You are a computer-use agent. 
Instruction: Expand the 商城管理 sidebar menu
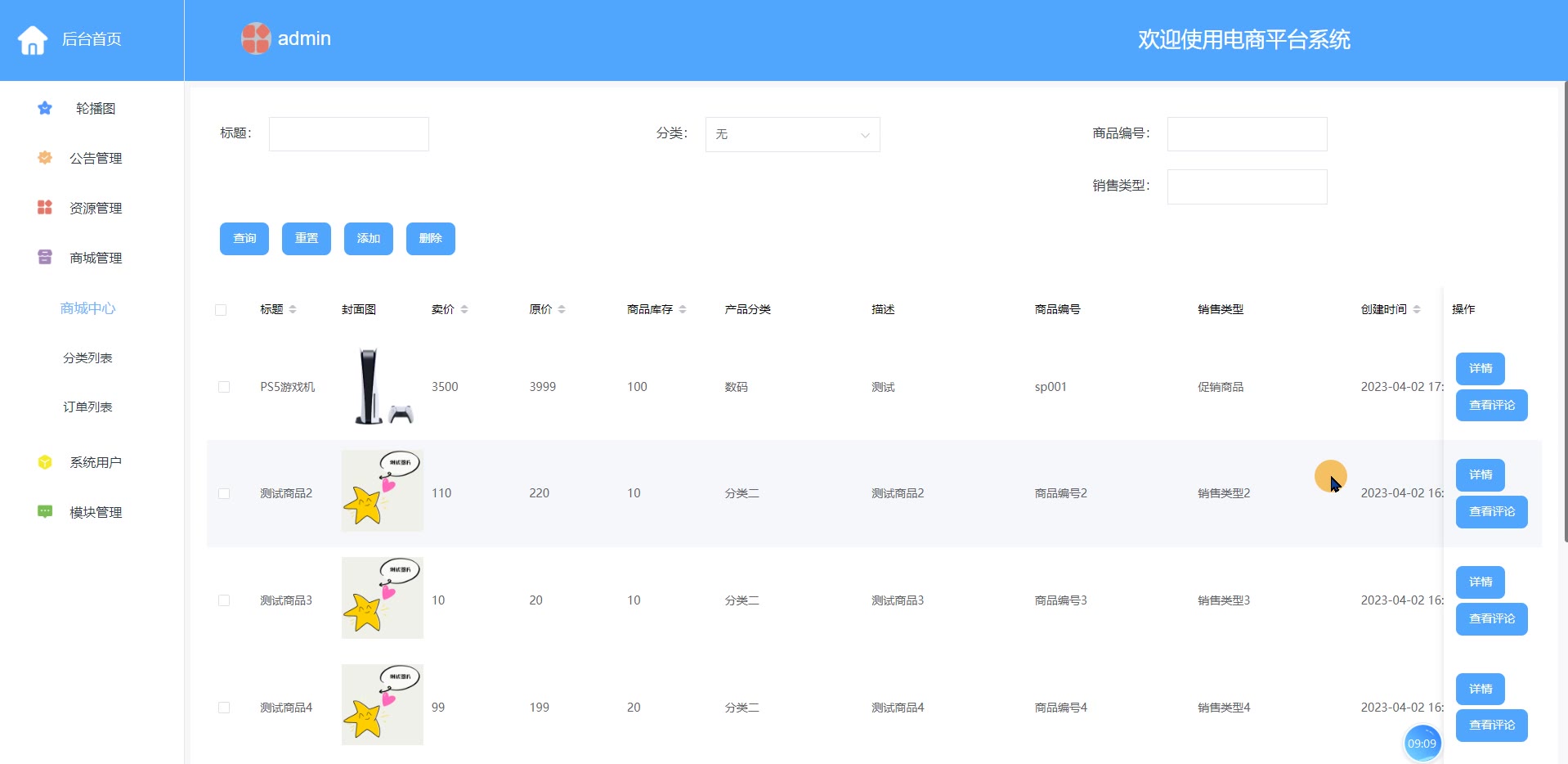pyautogui.click(x=96, y=258)
